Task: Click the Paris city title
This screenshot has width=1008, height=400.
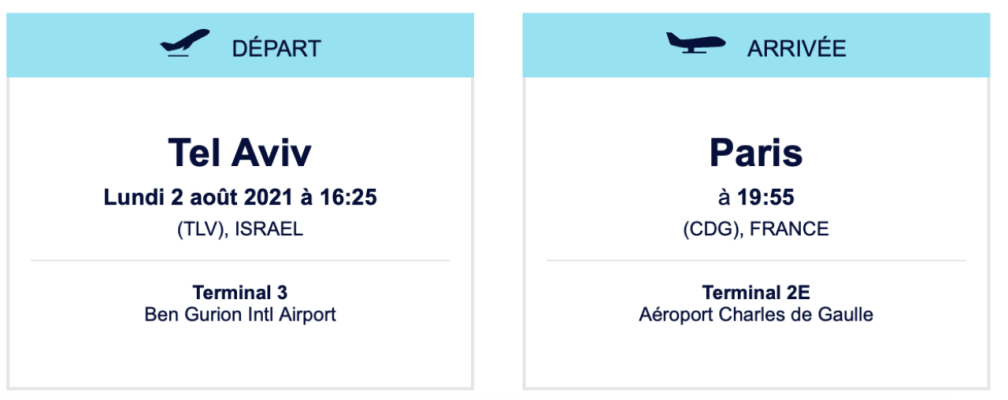Action: [x=756, y=153]
